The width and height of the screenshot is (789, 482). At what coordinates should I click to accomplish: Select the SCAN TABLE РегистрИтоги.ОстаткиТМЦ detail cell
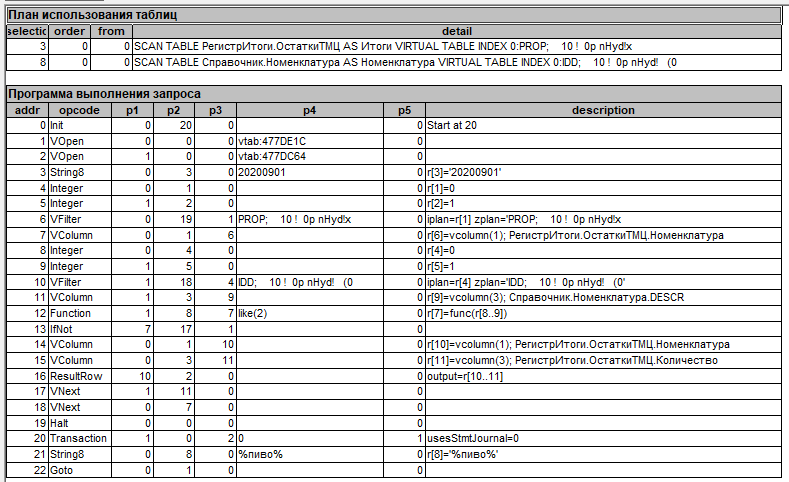[457, 47]
